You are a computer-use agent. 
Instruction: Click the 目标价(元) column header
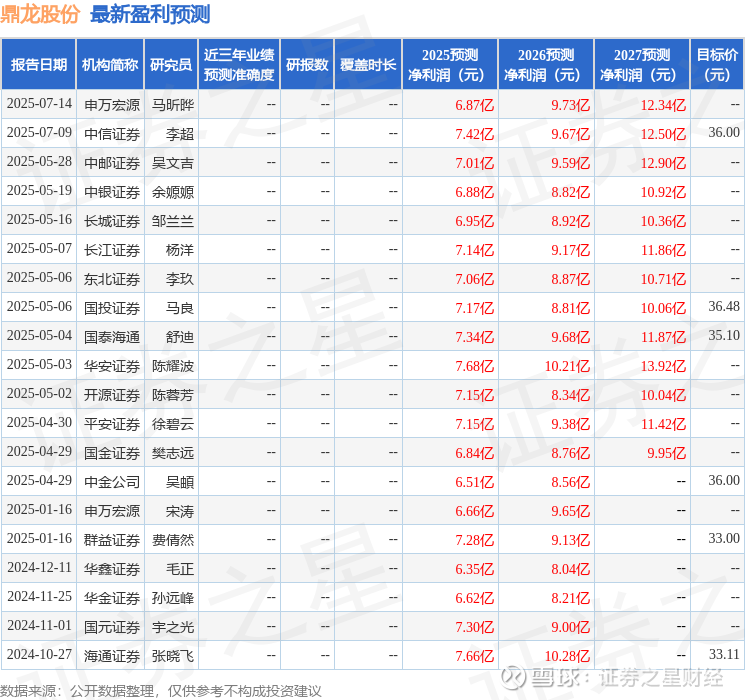click(x=716, y=65)
